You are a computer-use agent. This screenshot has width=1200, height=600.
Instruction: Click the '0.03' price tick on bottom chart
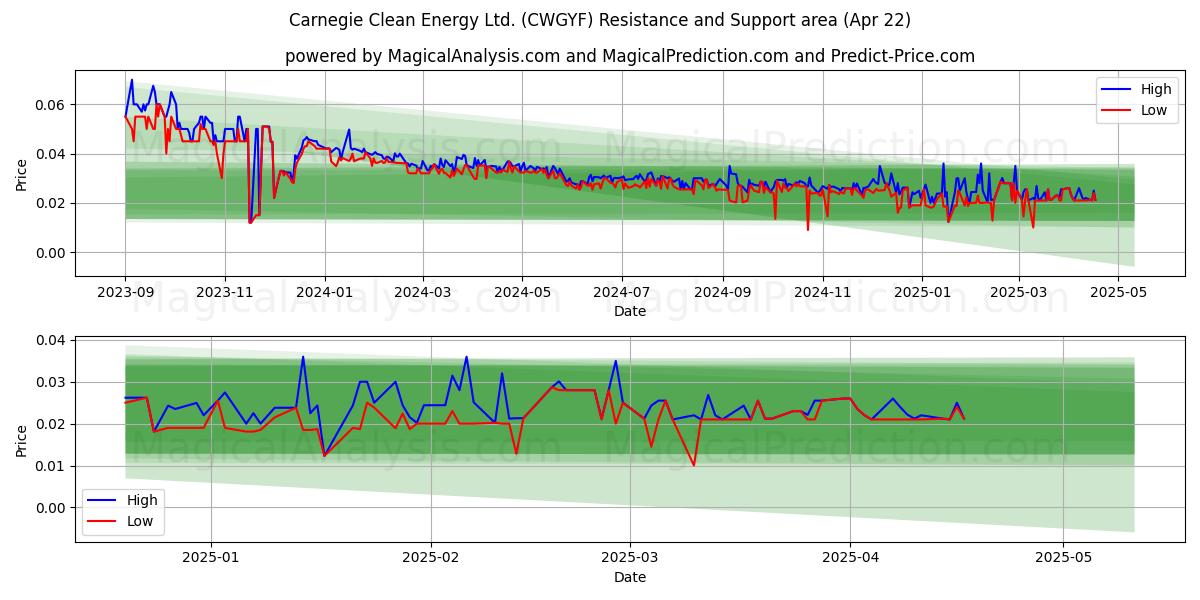(50, 382)
